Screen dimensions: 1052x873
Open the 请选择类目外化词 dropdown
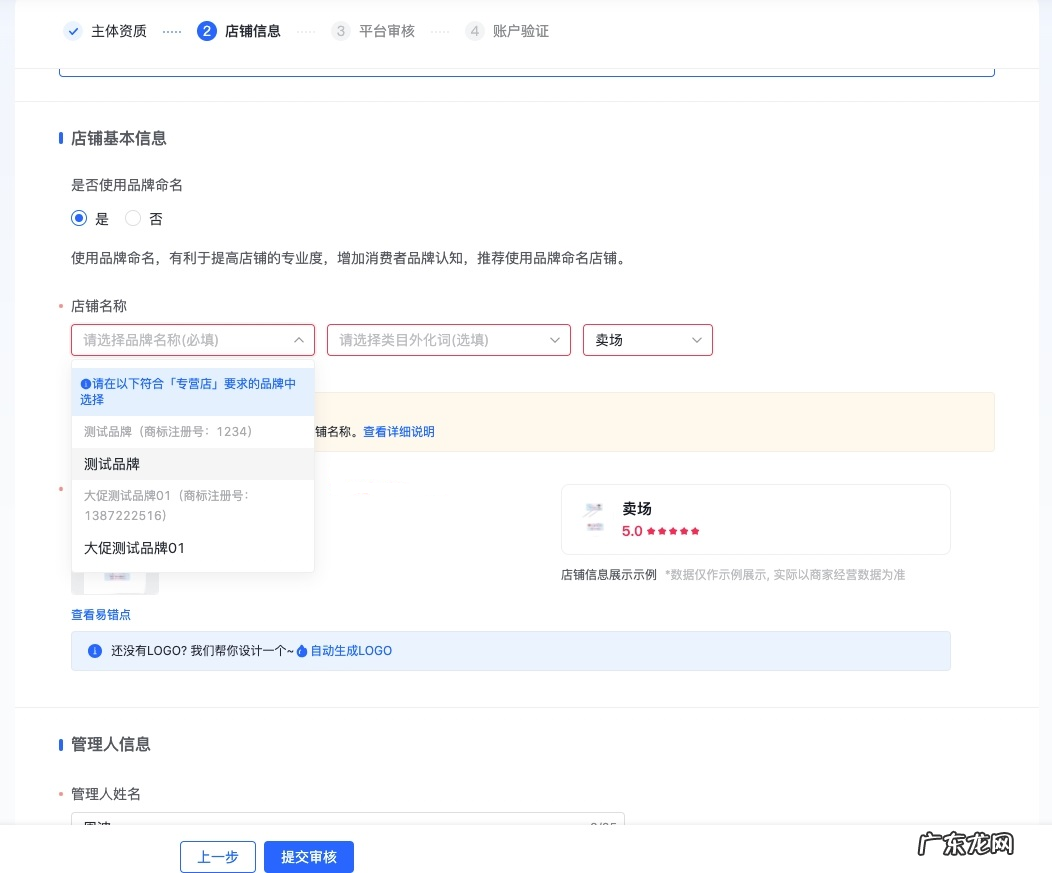point(448,340)
